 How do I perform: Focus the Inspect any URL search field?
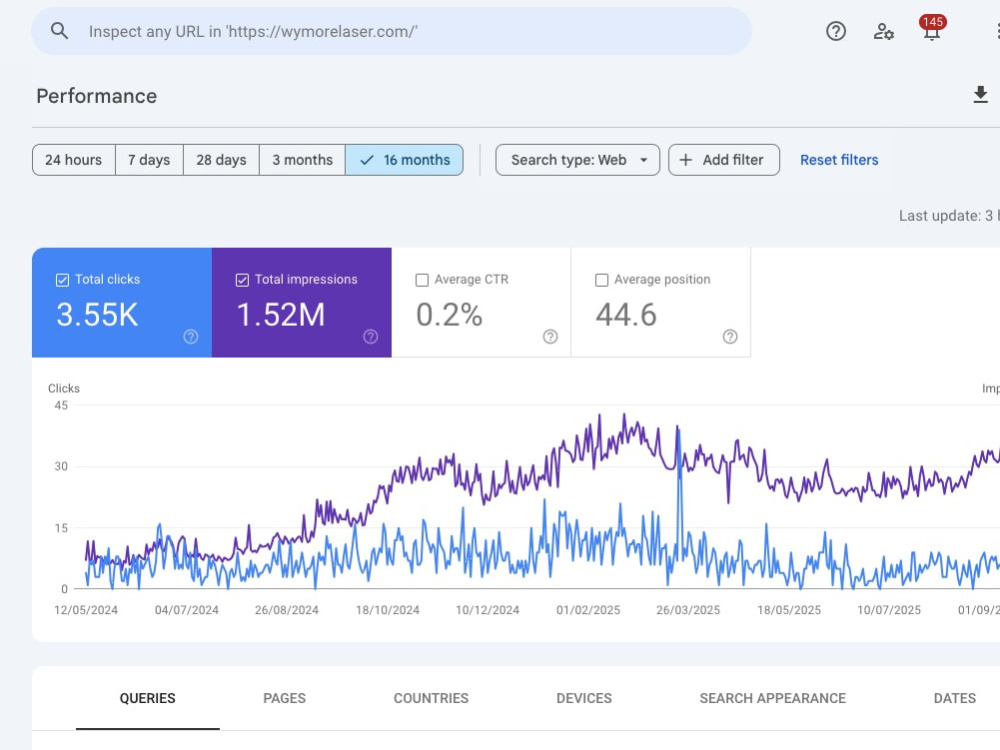click(x=392, y=31)
